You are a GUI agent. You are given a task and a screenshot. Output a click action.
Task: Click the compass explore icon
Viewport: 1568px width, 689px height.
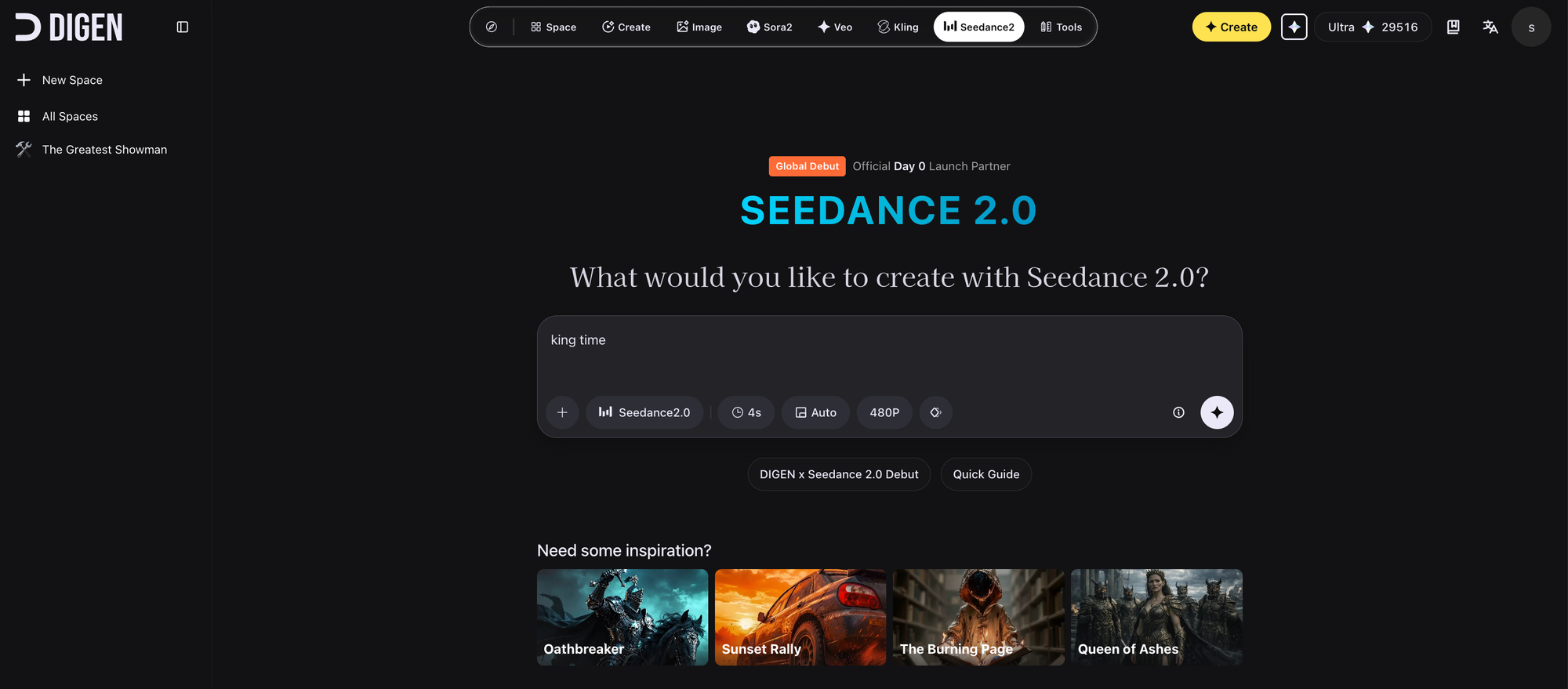tap(492, 27)
